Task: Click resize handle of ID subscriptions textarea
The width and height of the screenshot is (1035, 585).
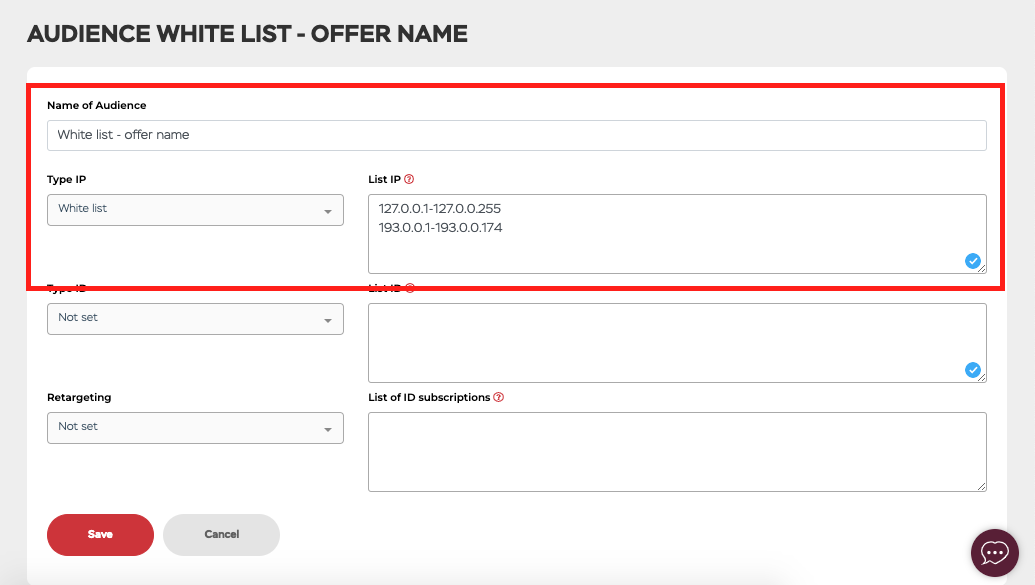Action: (x=982, y=487)
